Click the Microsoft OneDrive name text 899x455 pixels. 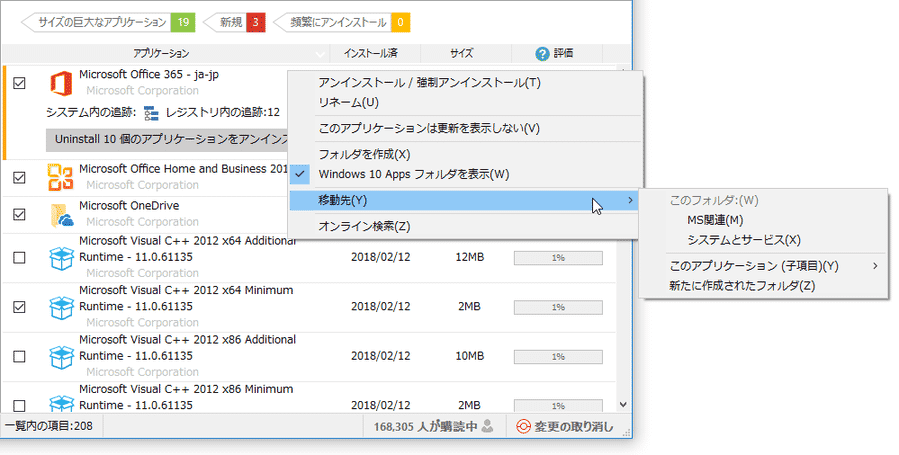pos(129,206)
